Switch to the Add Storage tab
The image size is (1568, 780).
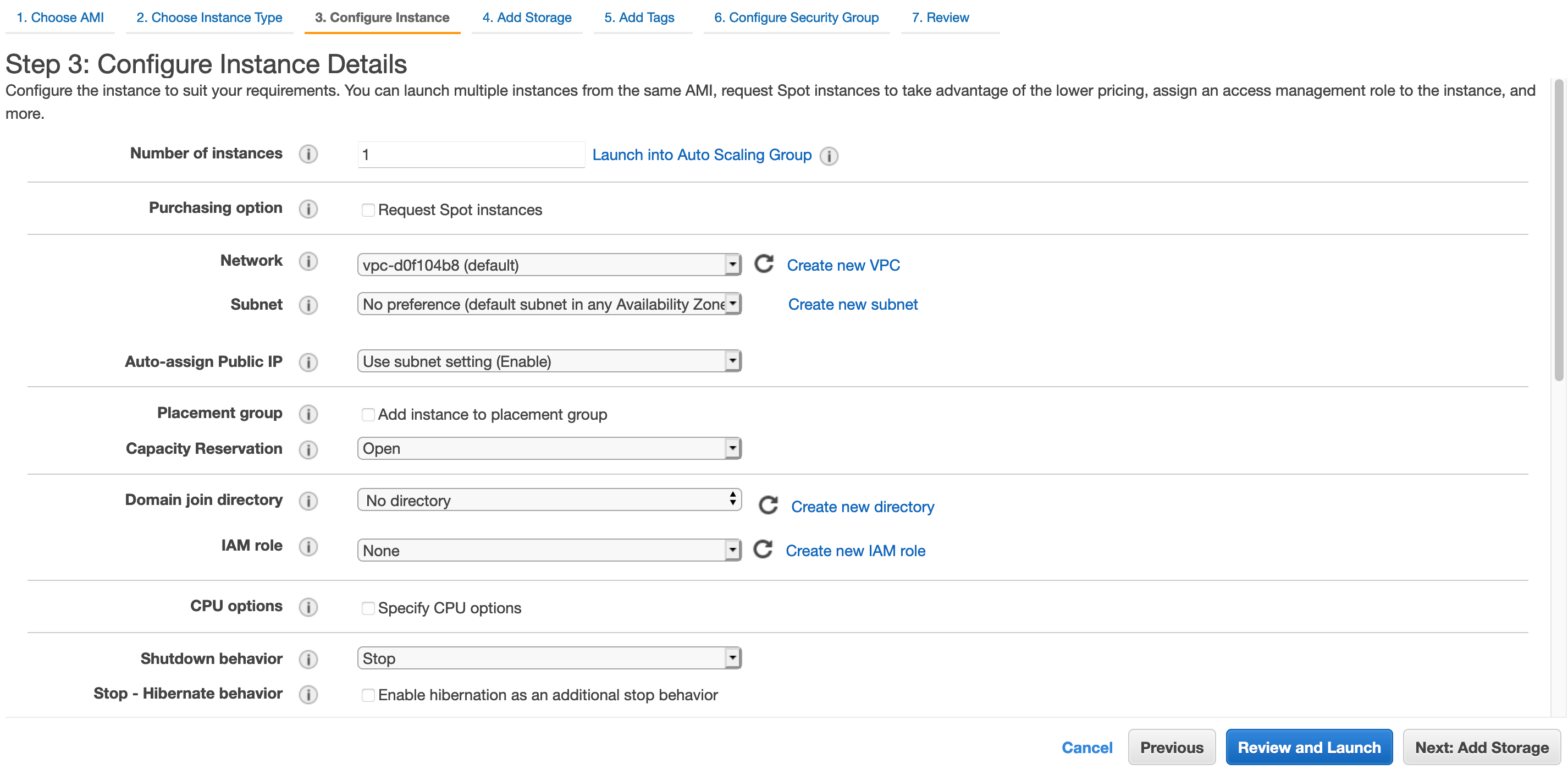pos(525,17)
